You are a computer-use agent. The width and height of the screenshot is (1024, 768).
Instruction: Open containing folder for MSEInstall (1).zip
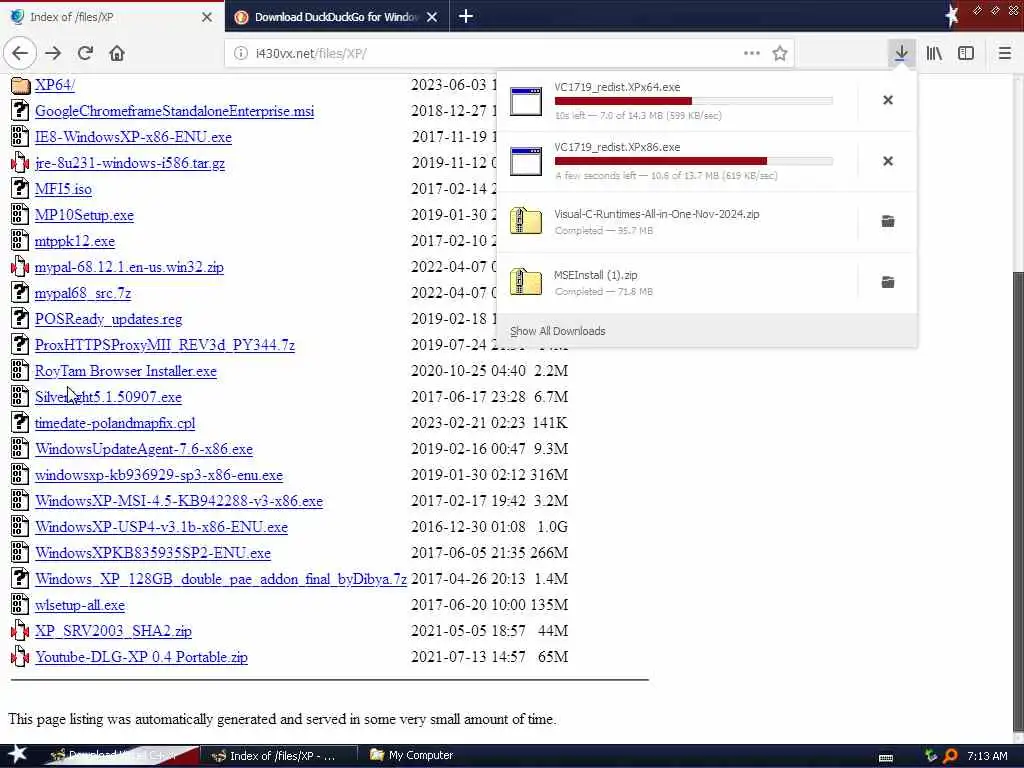click(888, 282)
